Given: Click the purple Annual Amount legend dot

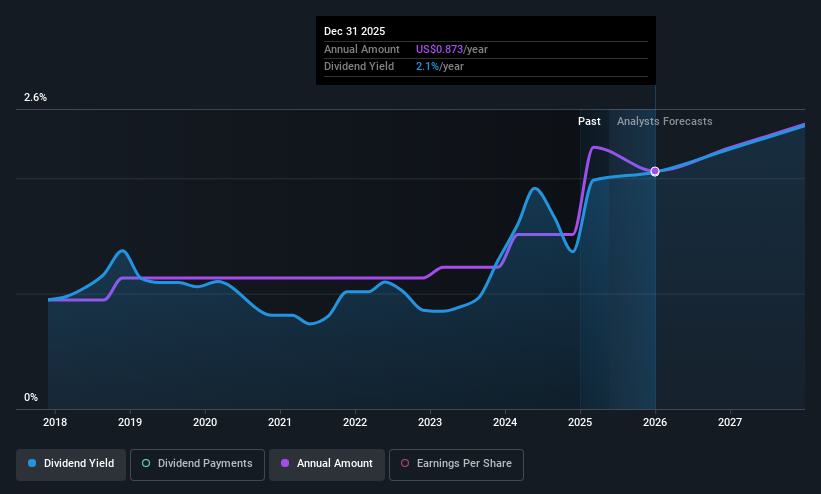Looking at the screenshot, I should tap(285, 464).
